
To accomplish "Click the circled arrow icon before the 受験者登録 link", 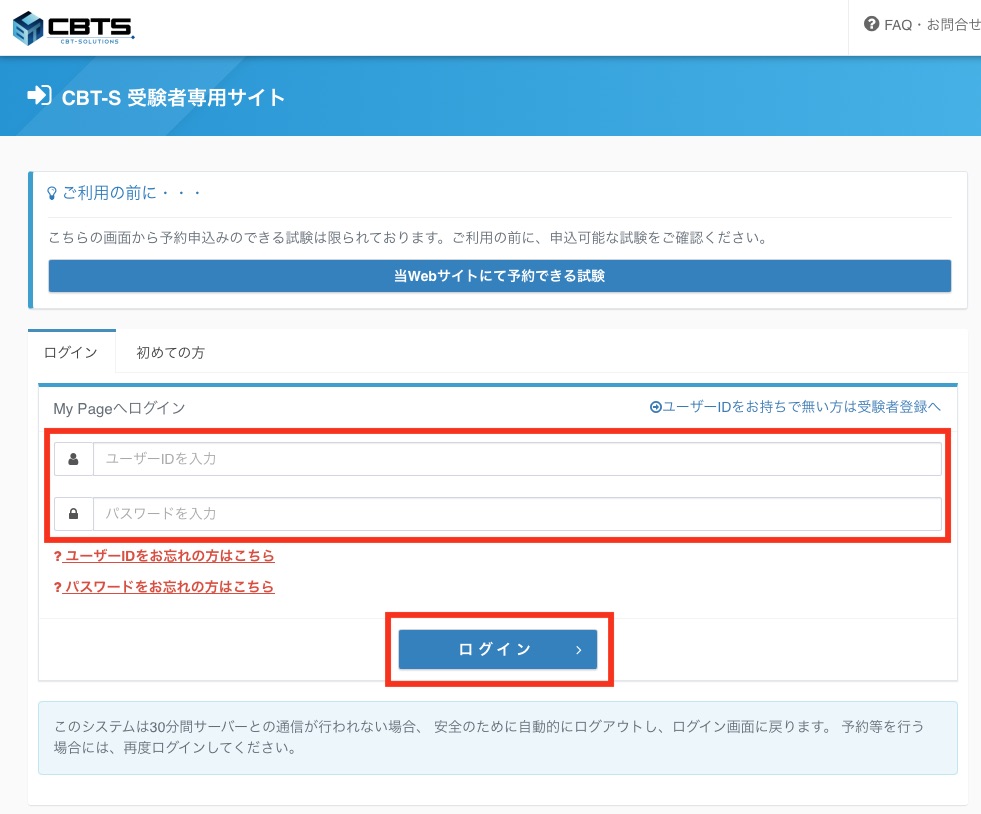I will click(x=656, y=408).
